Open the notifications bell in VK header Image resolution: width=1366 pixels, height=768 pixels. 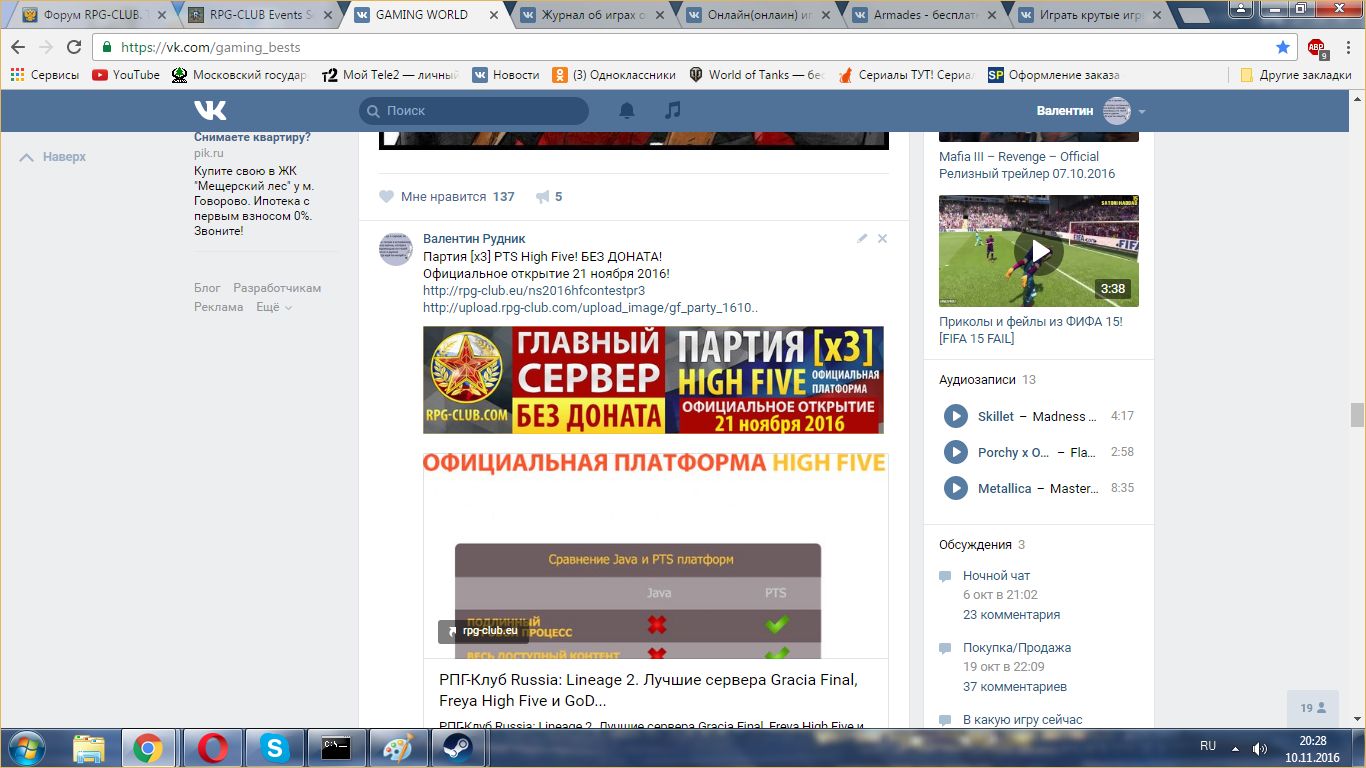627,110
